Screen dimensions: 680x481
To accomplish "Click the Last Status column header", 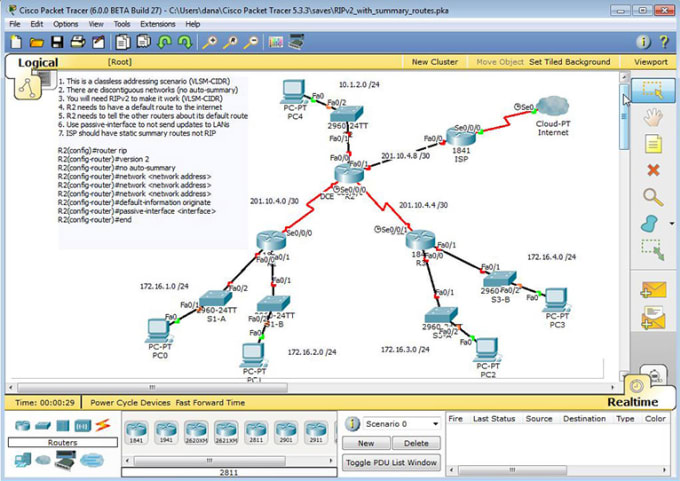I will [494, 419].
